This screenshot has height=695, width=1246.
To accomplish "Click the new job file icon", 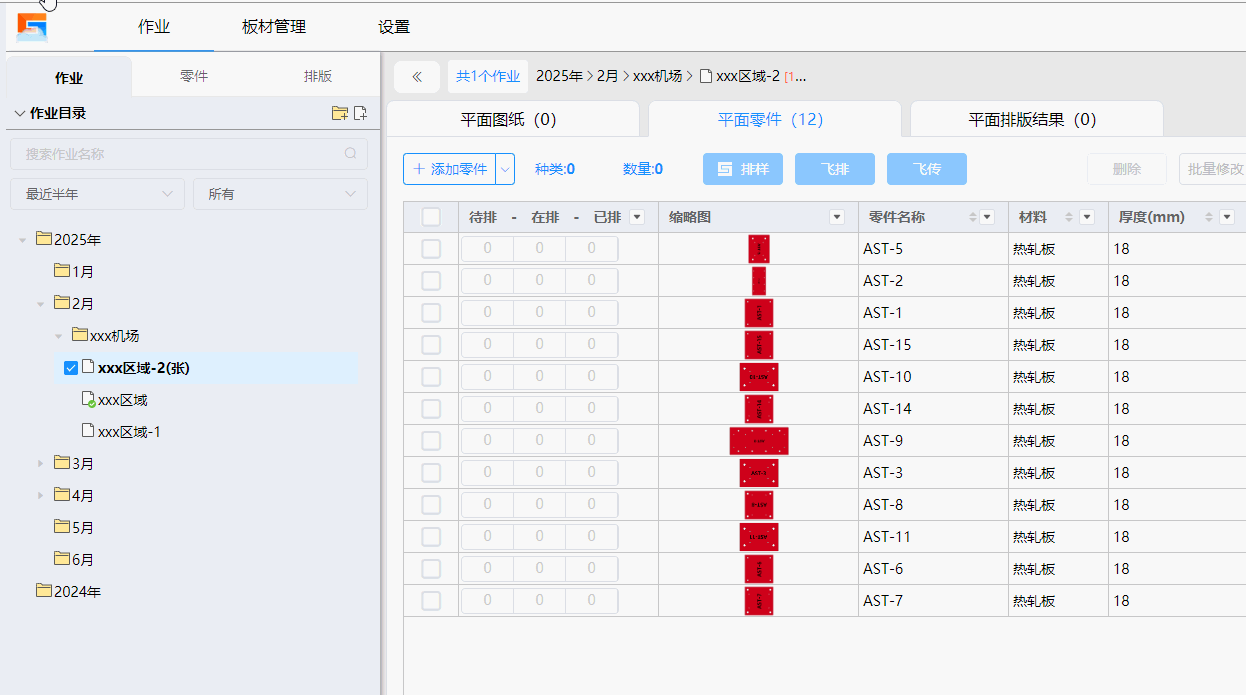I will tap(361, 113).
